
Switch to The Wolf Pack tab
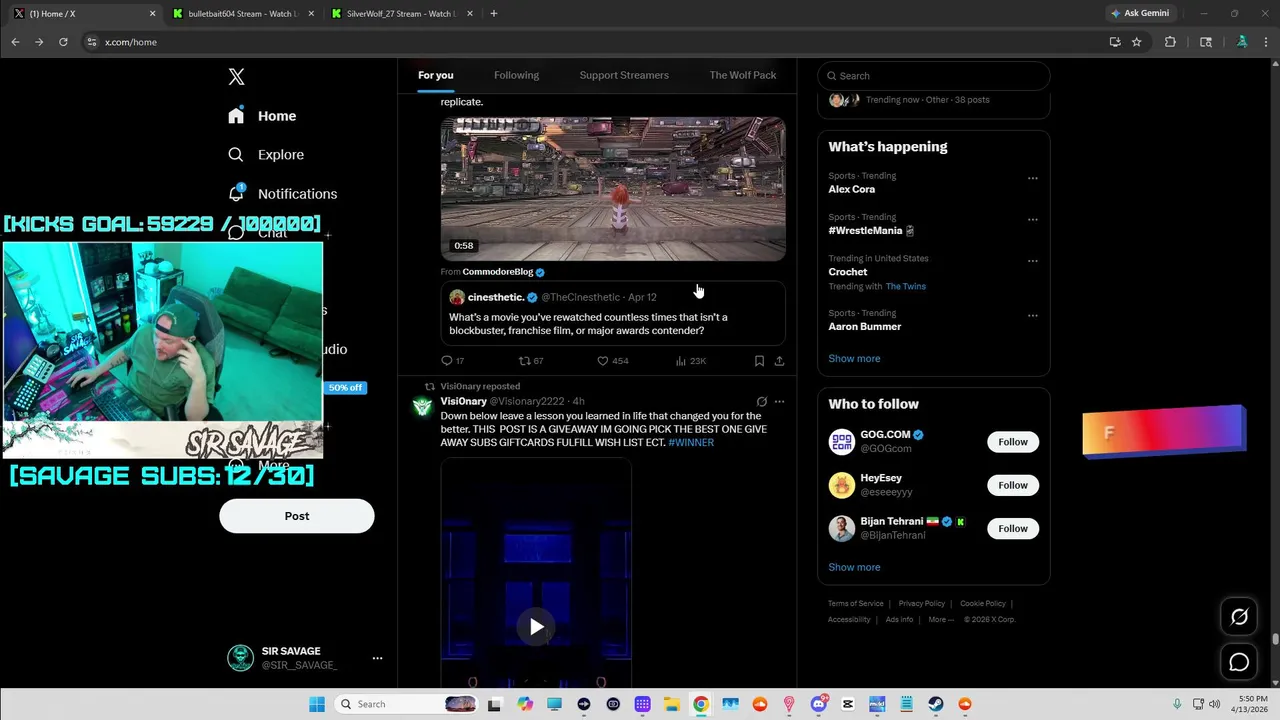(743, 75)
